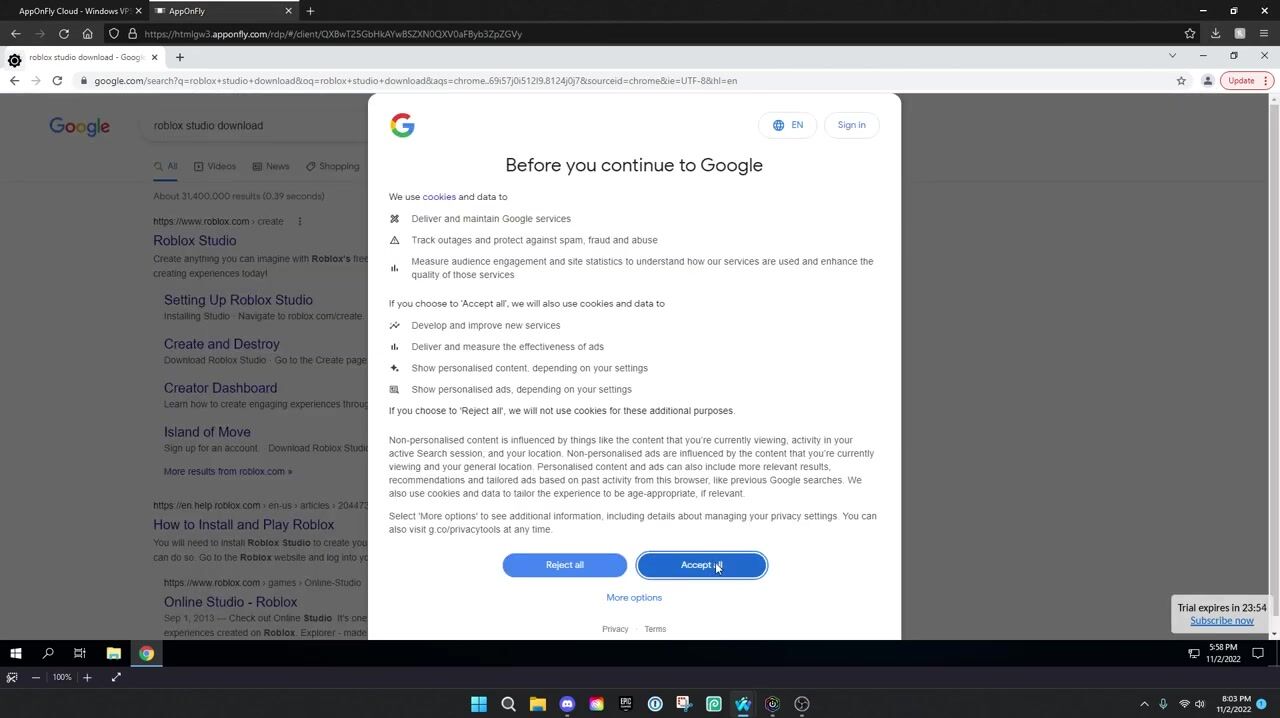Click the Accept all button
The width and height of the screenshot is (1280, 718).
coord(701,565)
